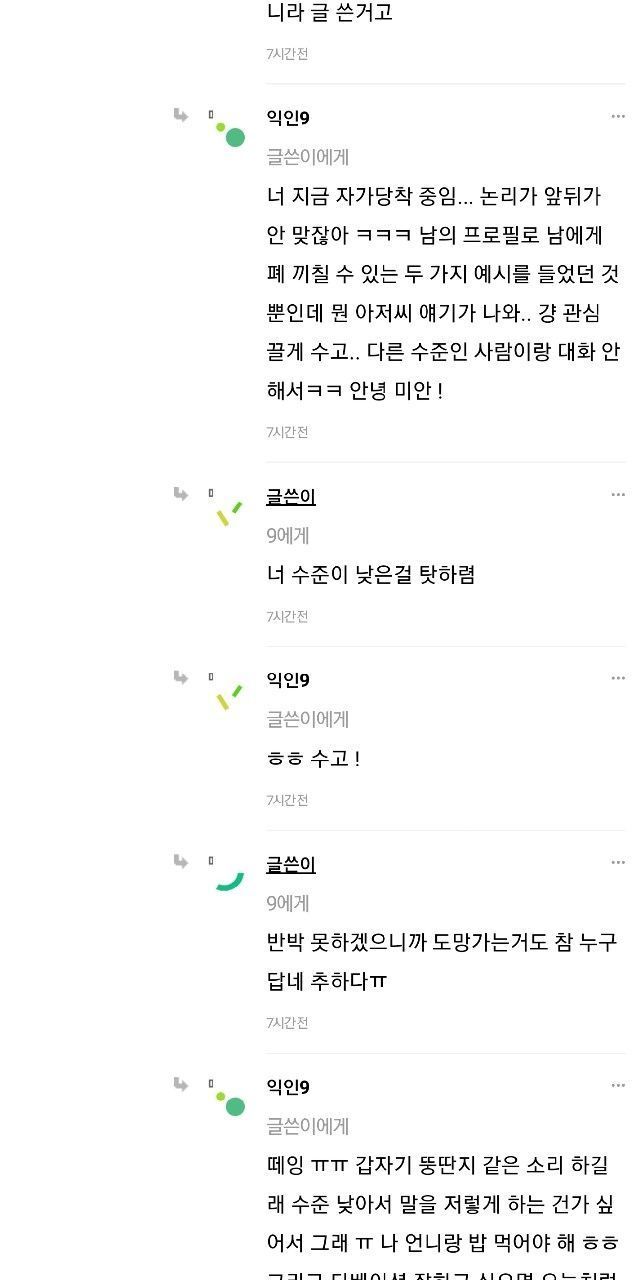Click avatar next to '너 수준이 낮은걸 탓하렴'
Viewport: 640px width, 1280px height.
(229, 512)
